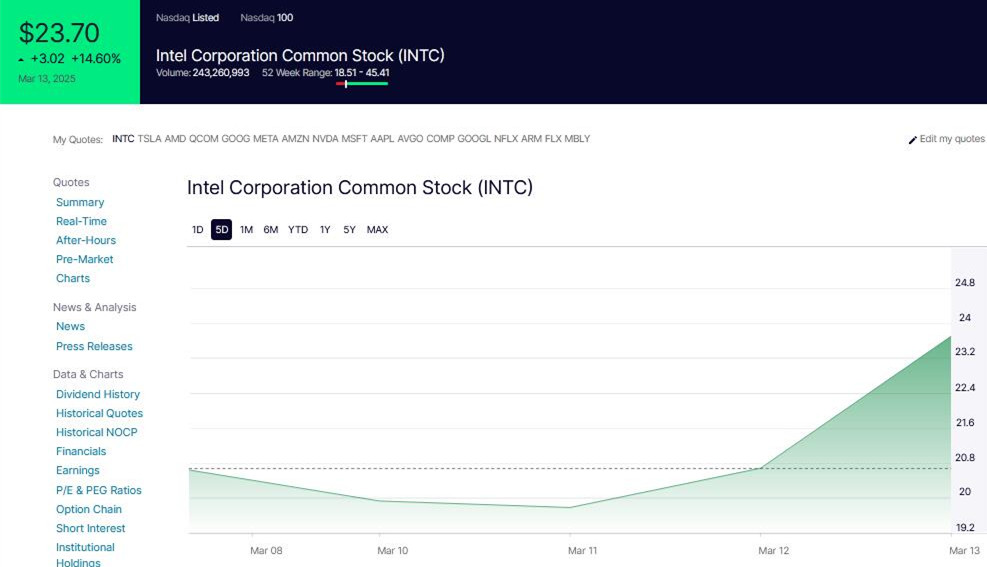Viewport: 987px width, 567px height.
Task: Open the Short Interest page
Action: click(91, 528)
